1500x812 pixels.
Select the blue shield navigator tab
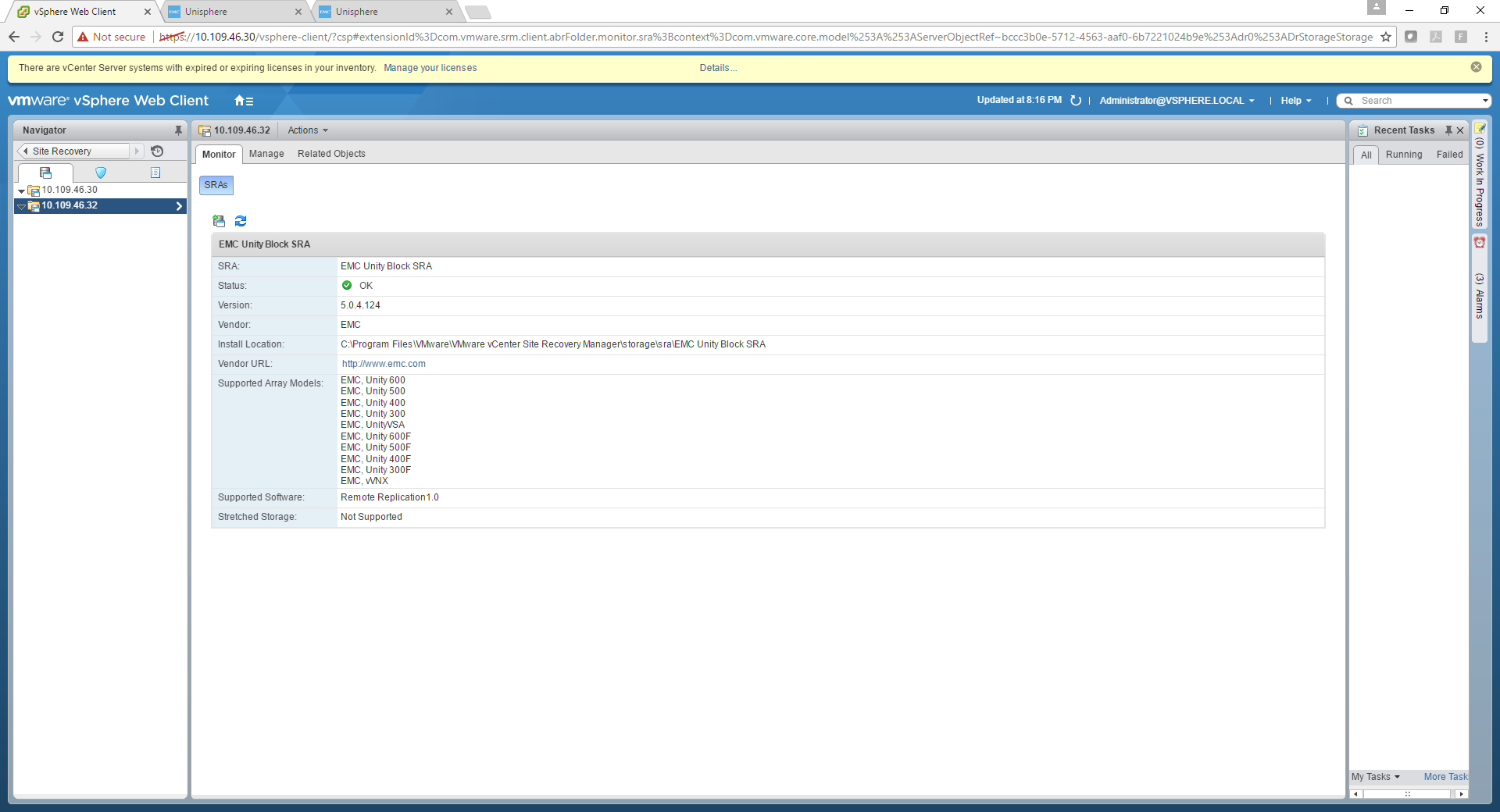(x=101, y=173)
